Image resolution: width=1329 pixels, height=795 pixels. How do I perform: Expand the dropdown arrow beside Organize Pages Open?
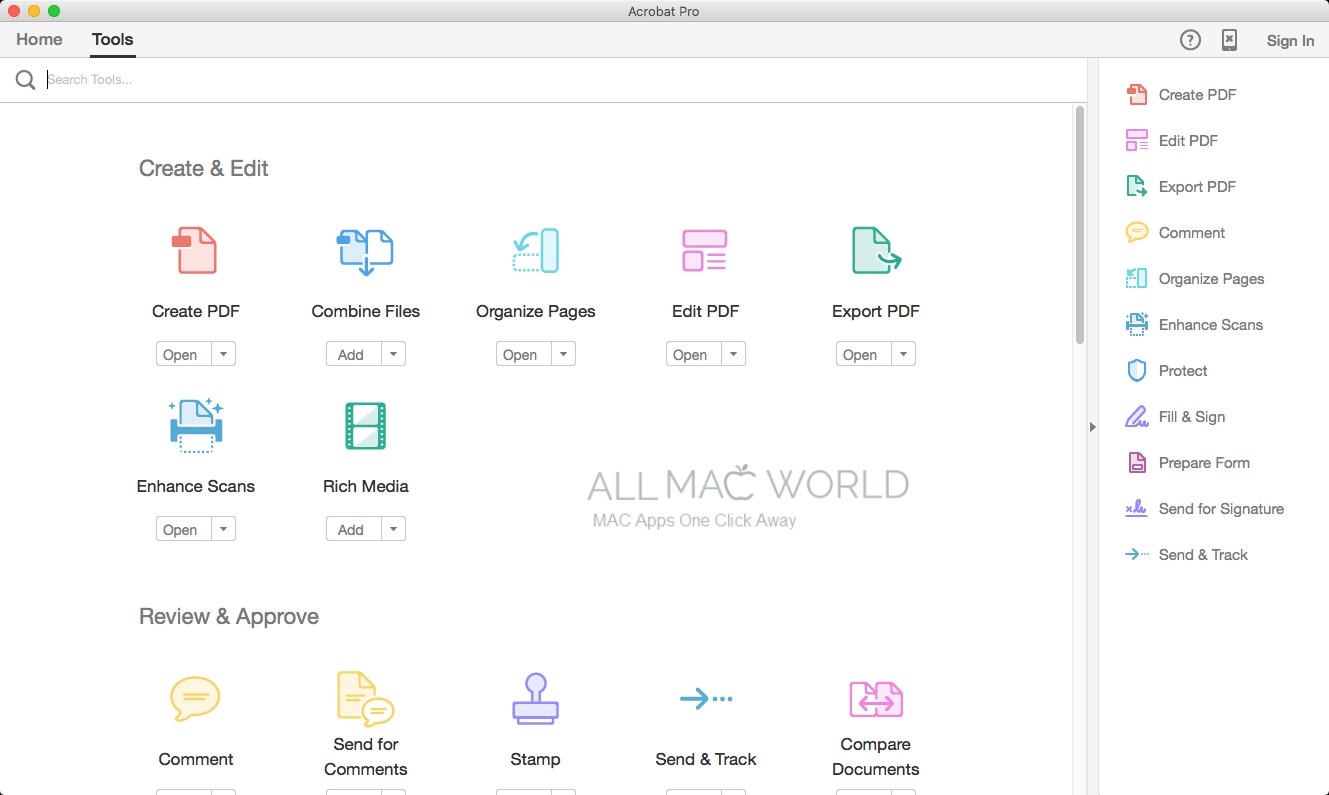click(x=563, y=355)
